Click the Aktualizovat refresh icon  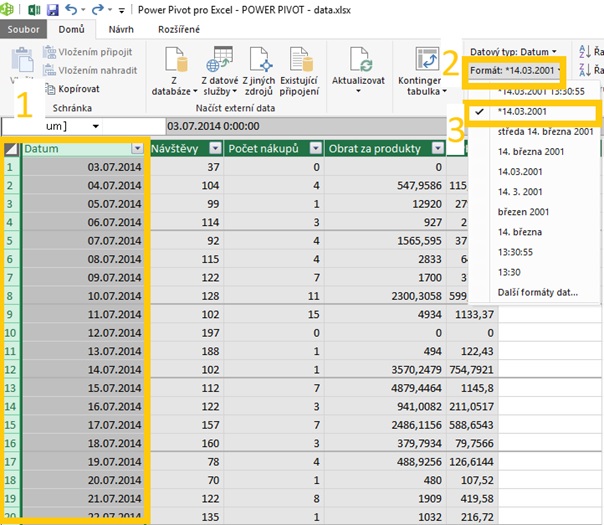(x=359, y=60)
